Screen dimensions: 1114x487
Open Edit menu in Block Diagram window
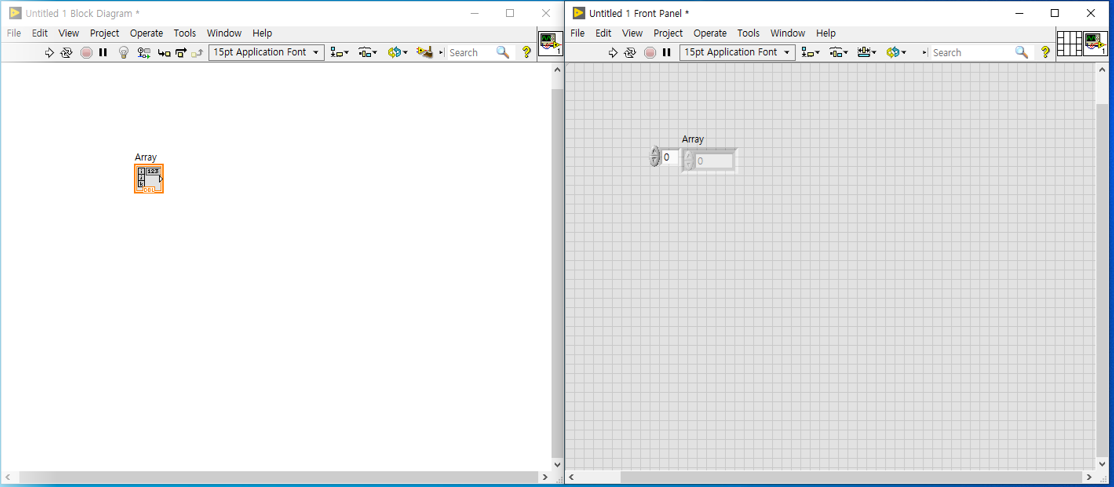click(40, 33)
